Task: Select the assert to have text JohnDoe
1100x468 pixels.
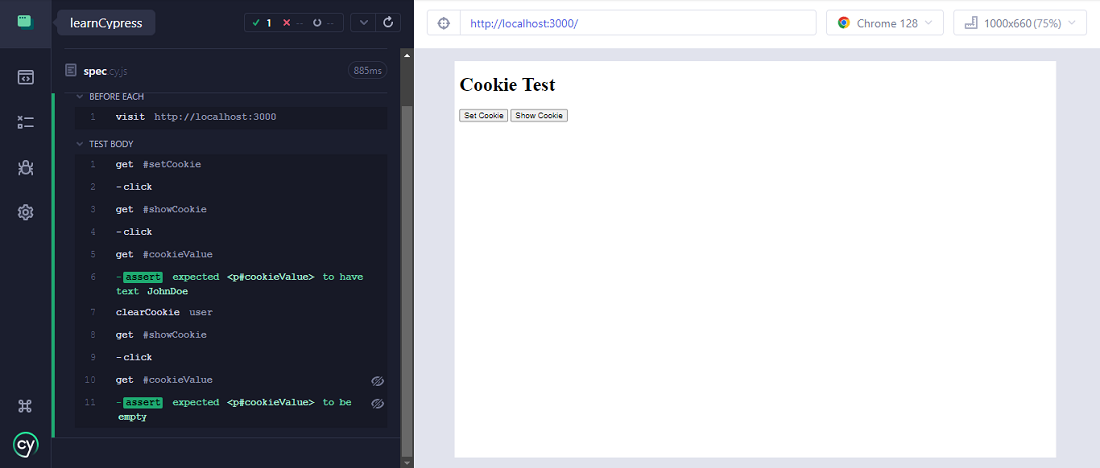Action: tap(231, 284)
